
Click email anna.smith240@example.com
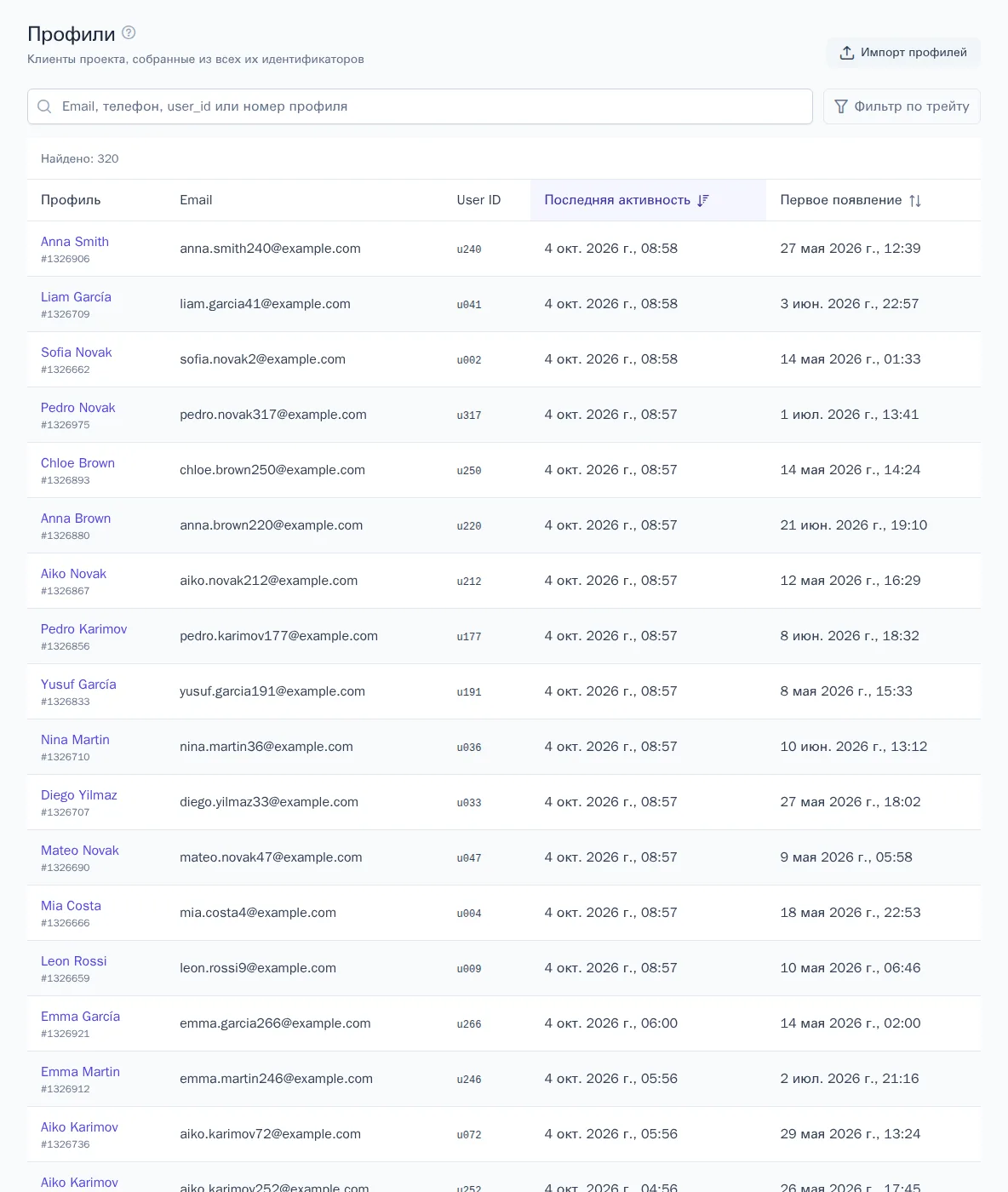(270, 249)
